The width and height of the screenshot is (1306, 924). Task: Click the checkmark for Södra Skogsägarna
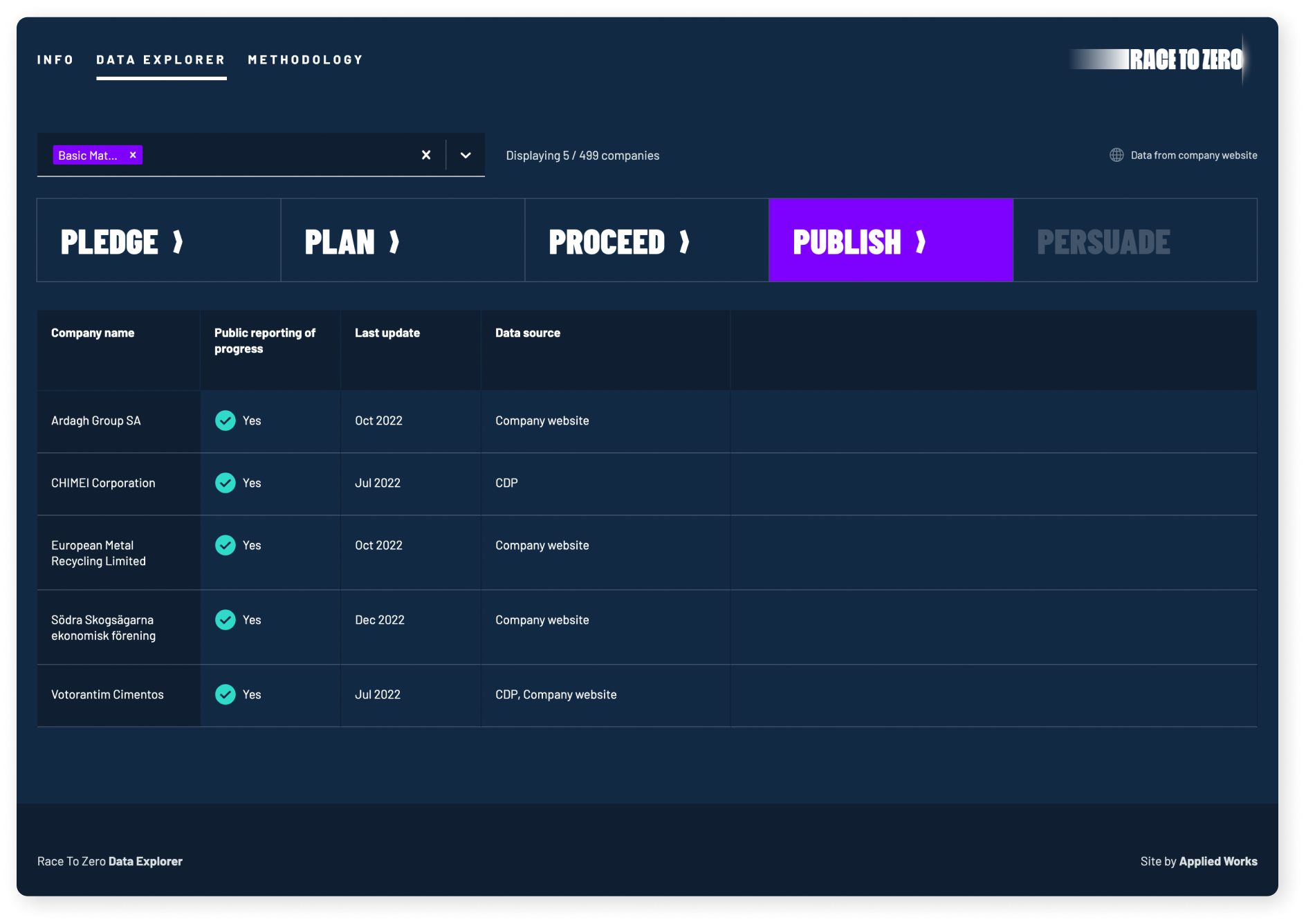pyautogui.click(x=226, y=620)
